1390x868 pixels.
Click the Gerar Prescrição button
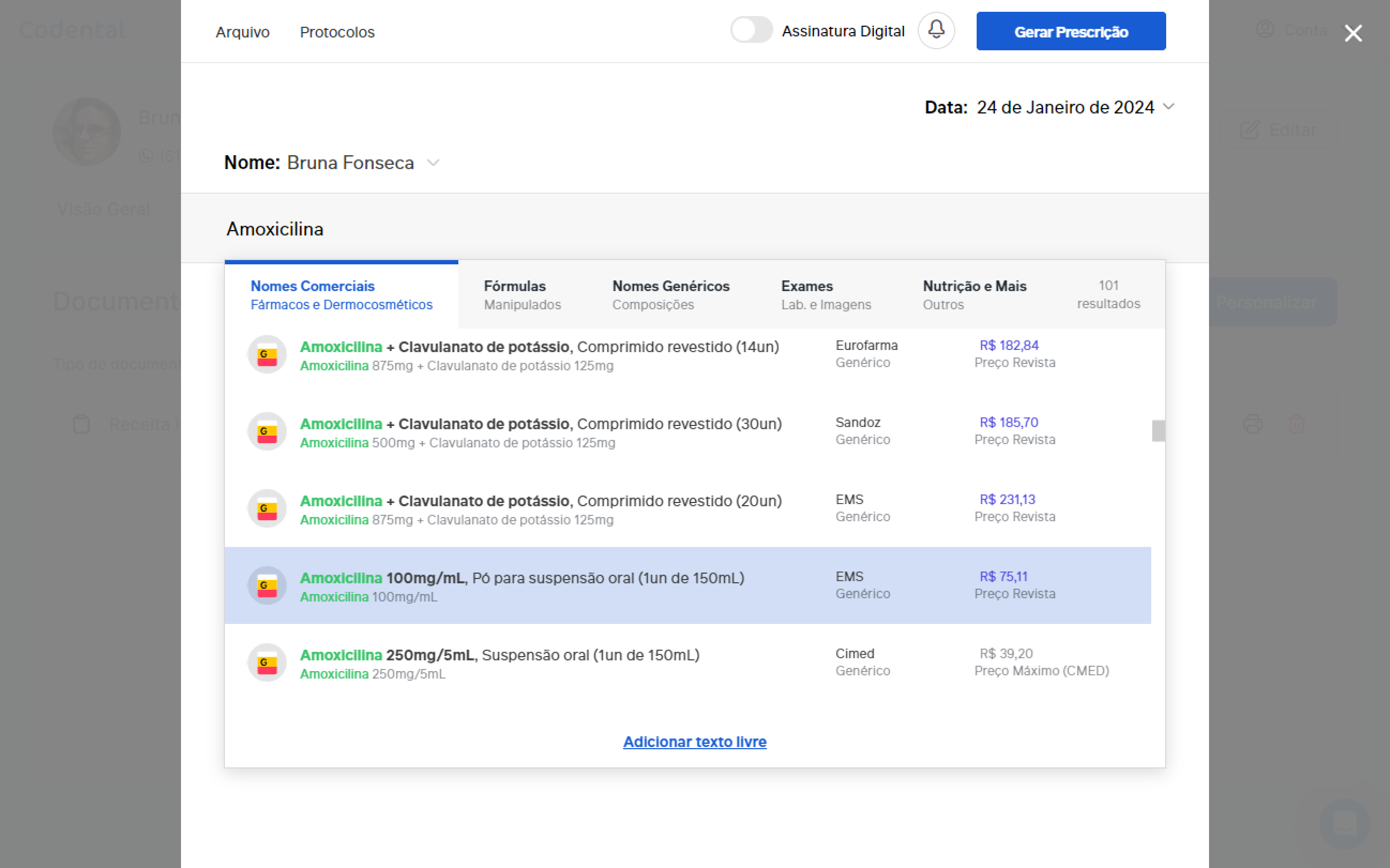point(1071,32)
